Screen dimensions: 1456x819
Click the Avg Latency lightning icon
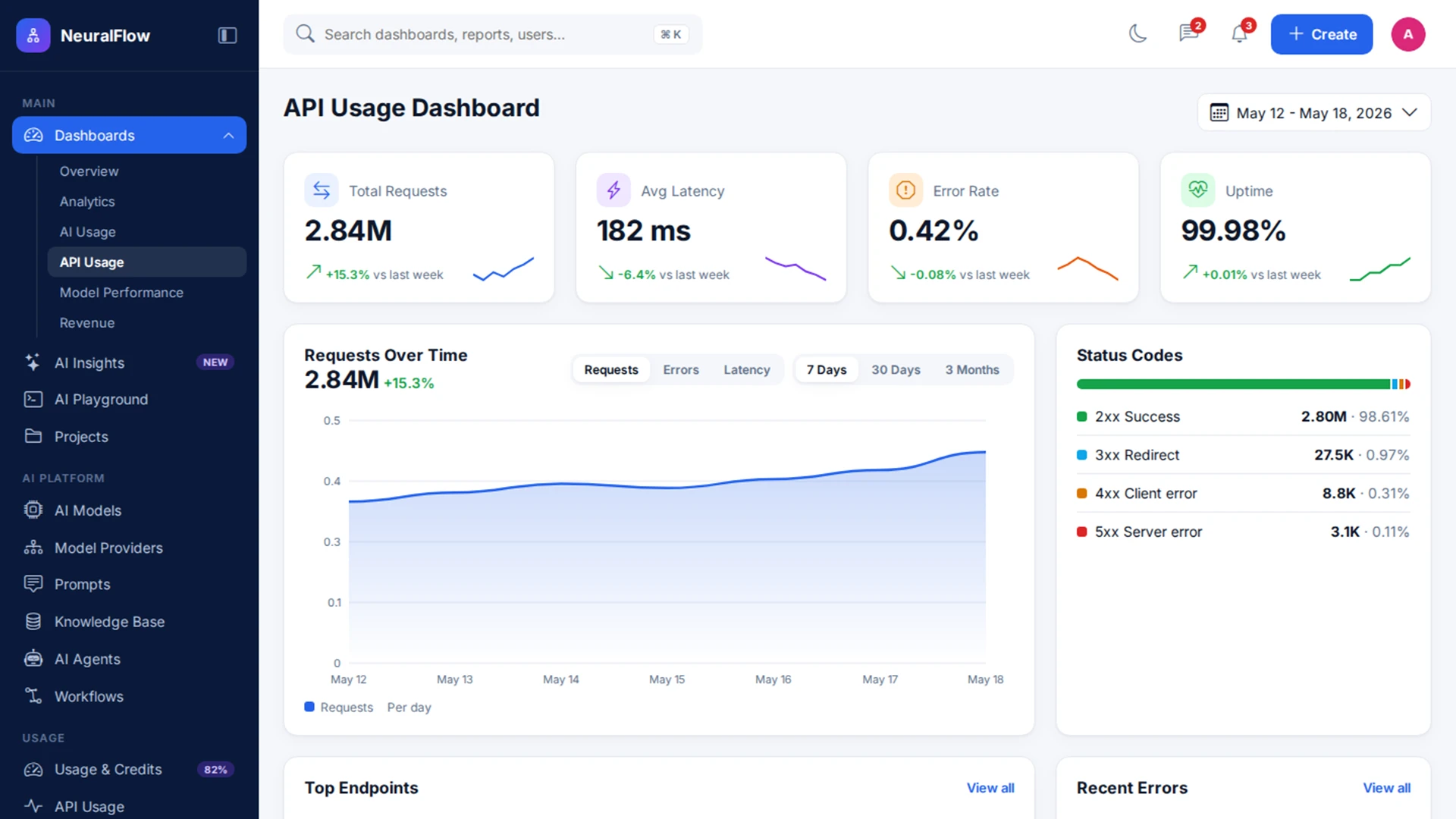pyautogui.click(x=613, y=190)
